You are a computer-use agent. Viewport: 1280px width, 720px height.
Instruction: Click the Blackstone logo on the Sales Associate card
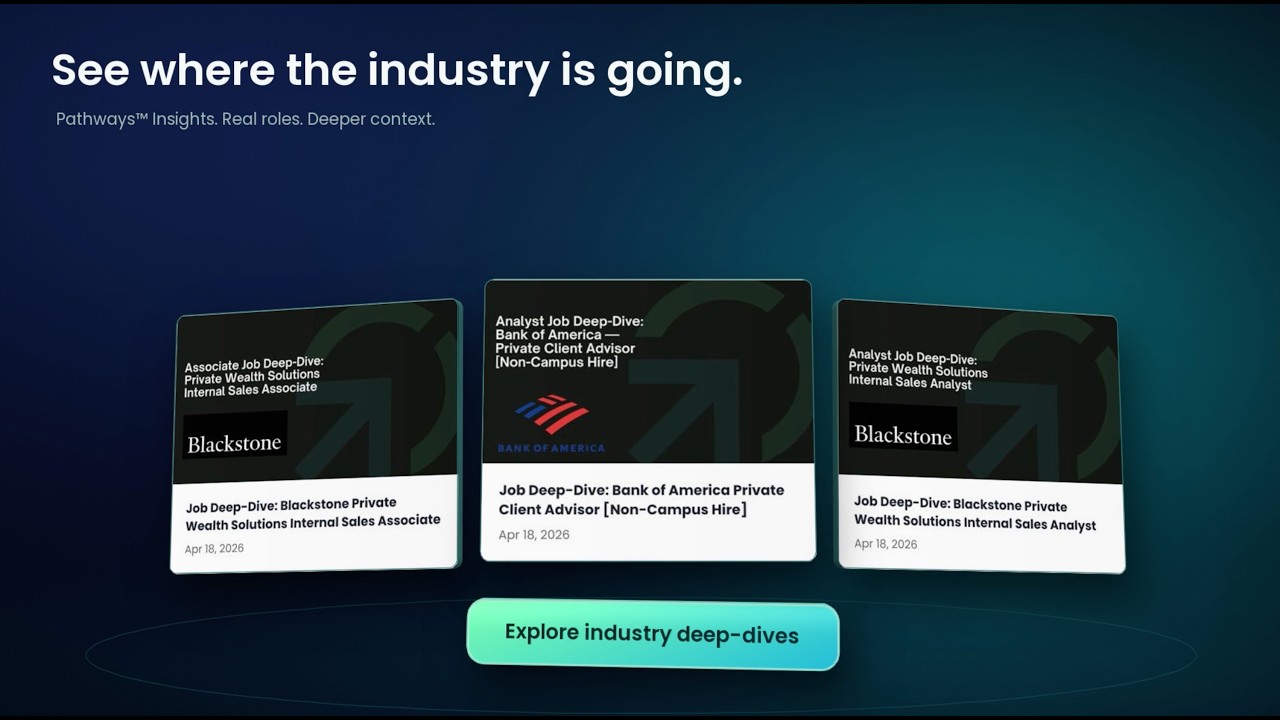tap(235, 436)
